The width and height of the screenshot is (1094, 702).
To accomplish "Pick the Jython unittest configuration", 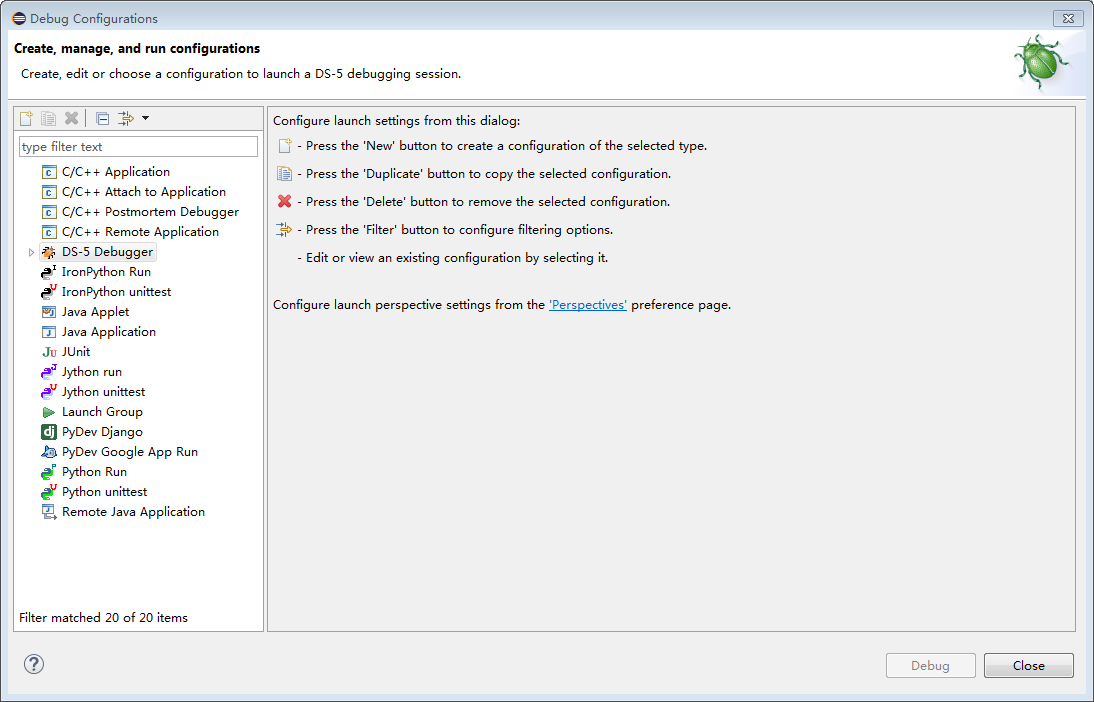I will click(x=103, y=392).
